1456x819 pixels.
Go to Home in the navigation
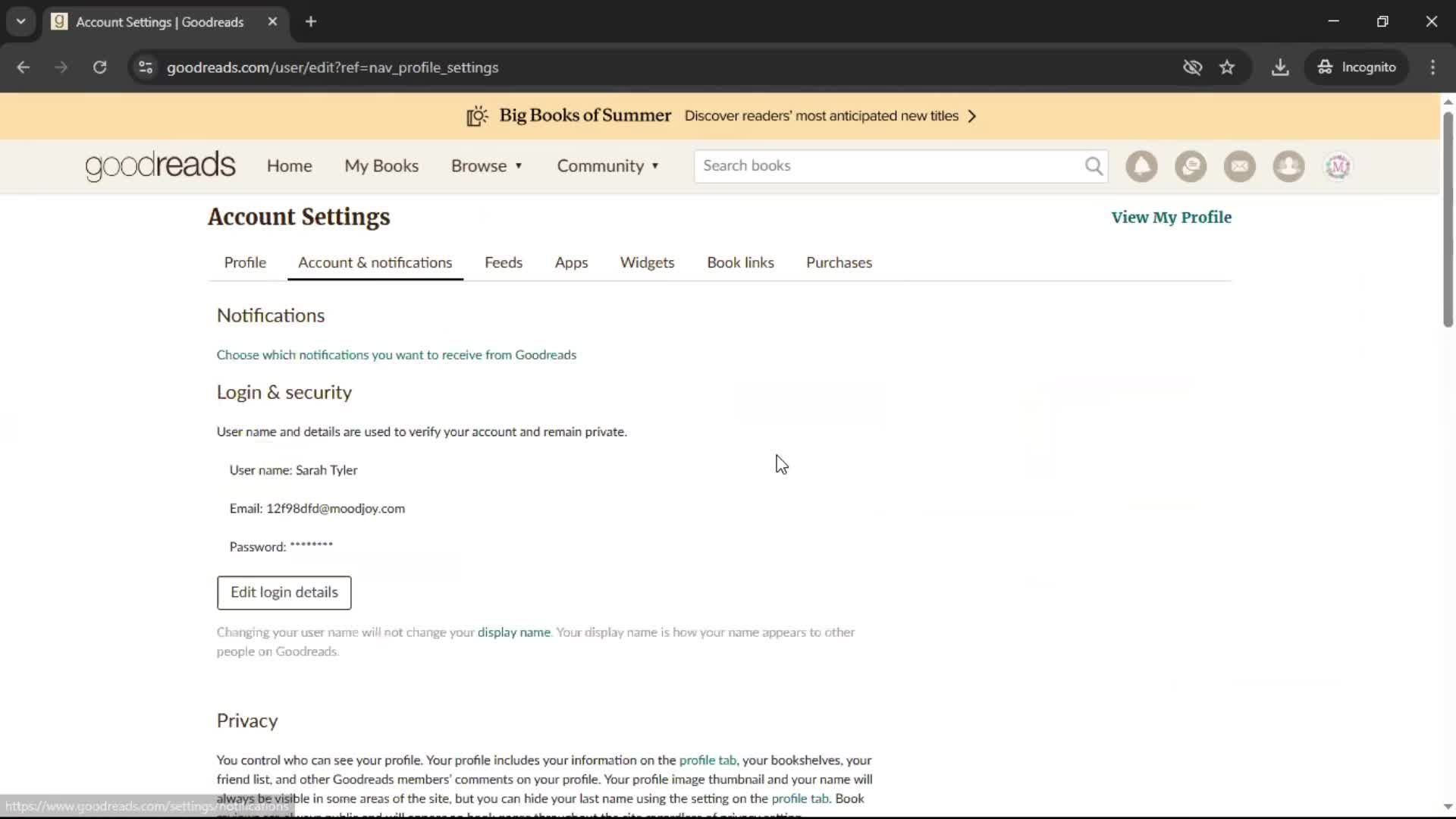click(x=289, y=166)
